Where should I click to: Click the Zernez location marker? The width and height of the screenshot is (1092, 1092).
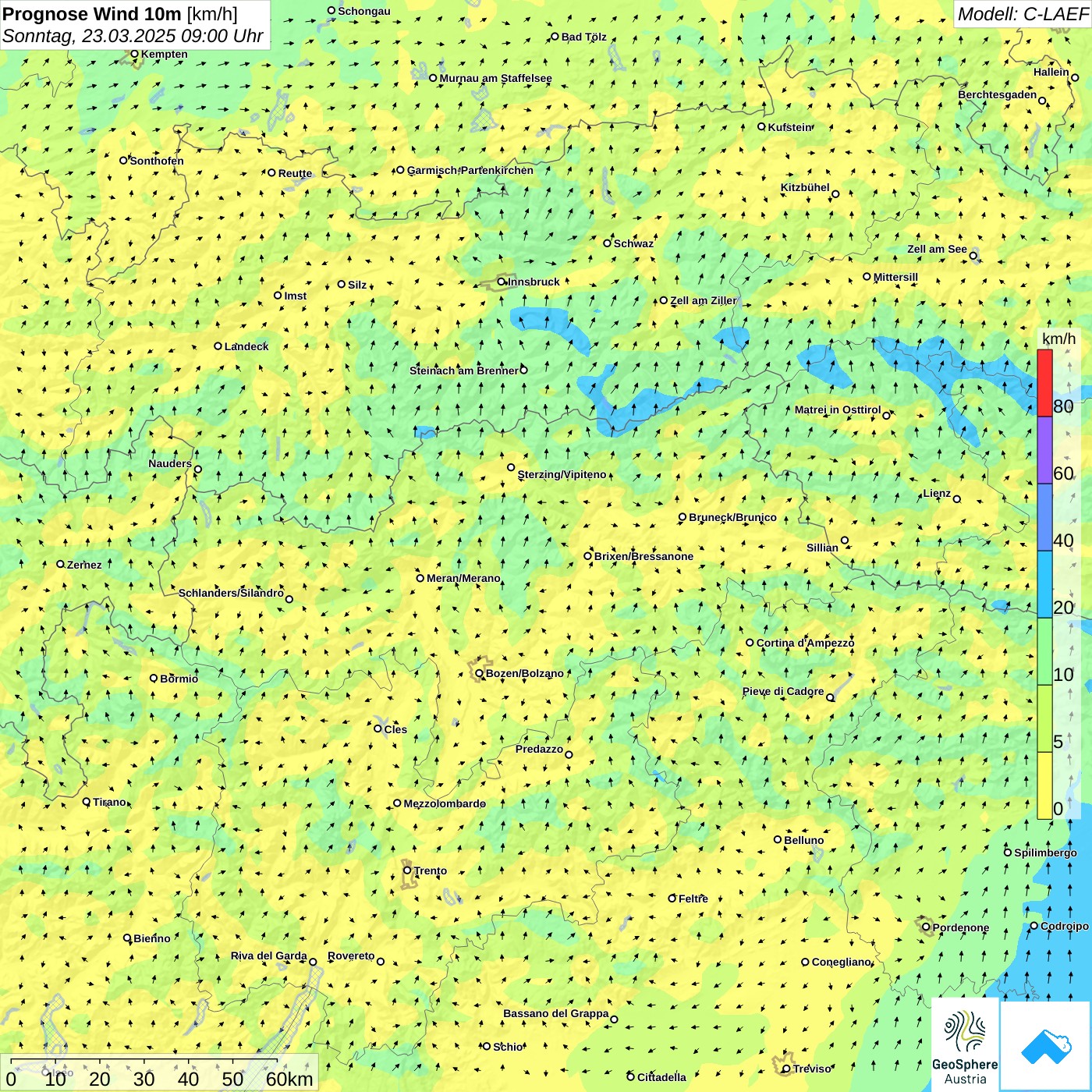(x=60, y=564)
